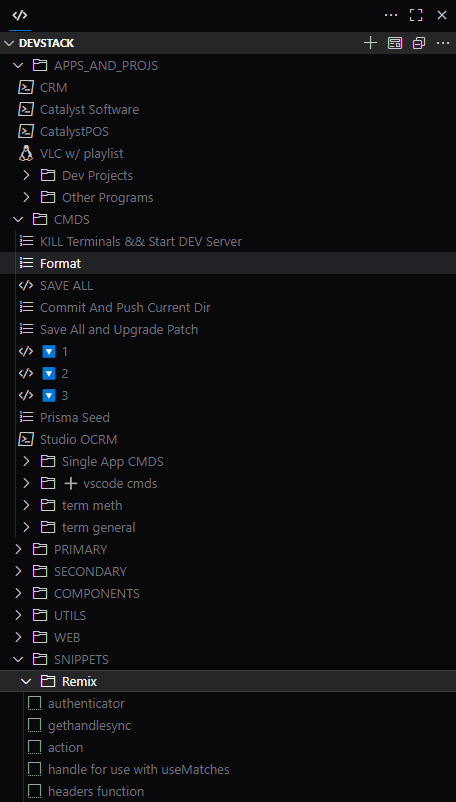Expand the PRIMARY folder
Viewport: 456px width, 802px height.
[x=18, y=549]
